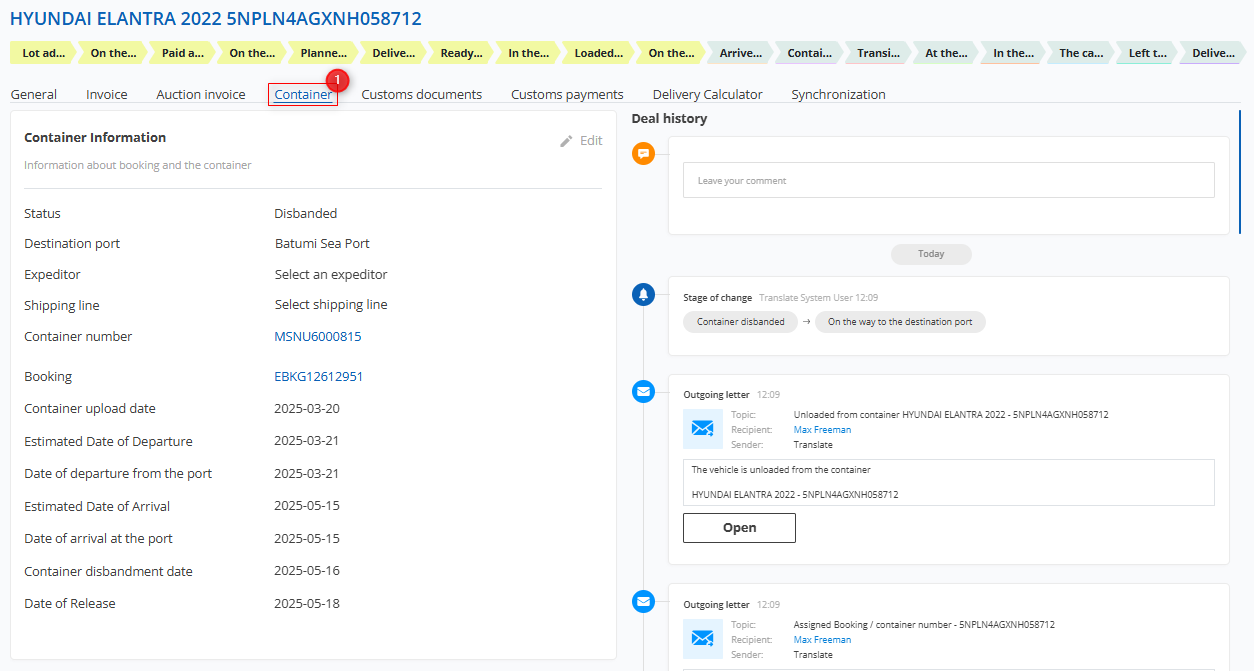Click the Edit label in Container Information

pyautogui.click(x=591, y=141)
